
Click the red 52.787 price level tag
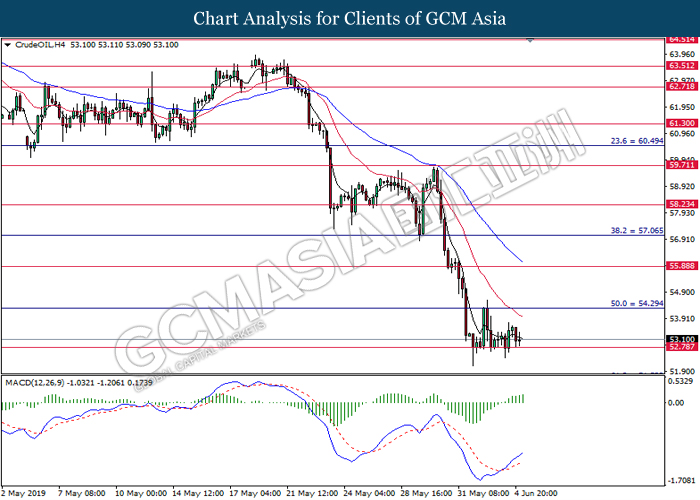[682, 347]
